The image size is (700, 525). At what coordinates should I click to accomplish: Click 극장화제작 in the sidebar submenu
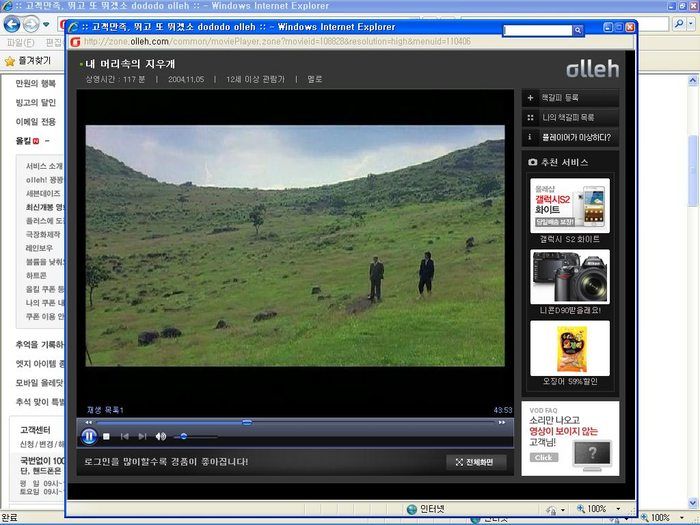43,234
